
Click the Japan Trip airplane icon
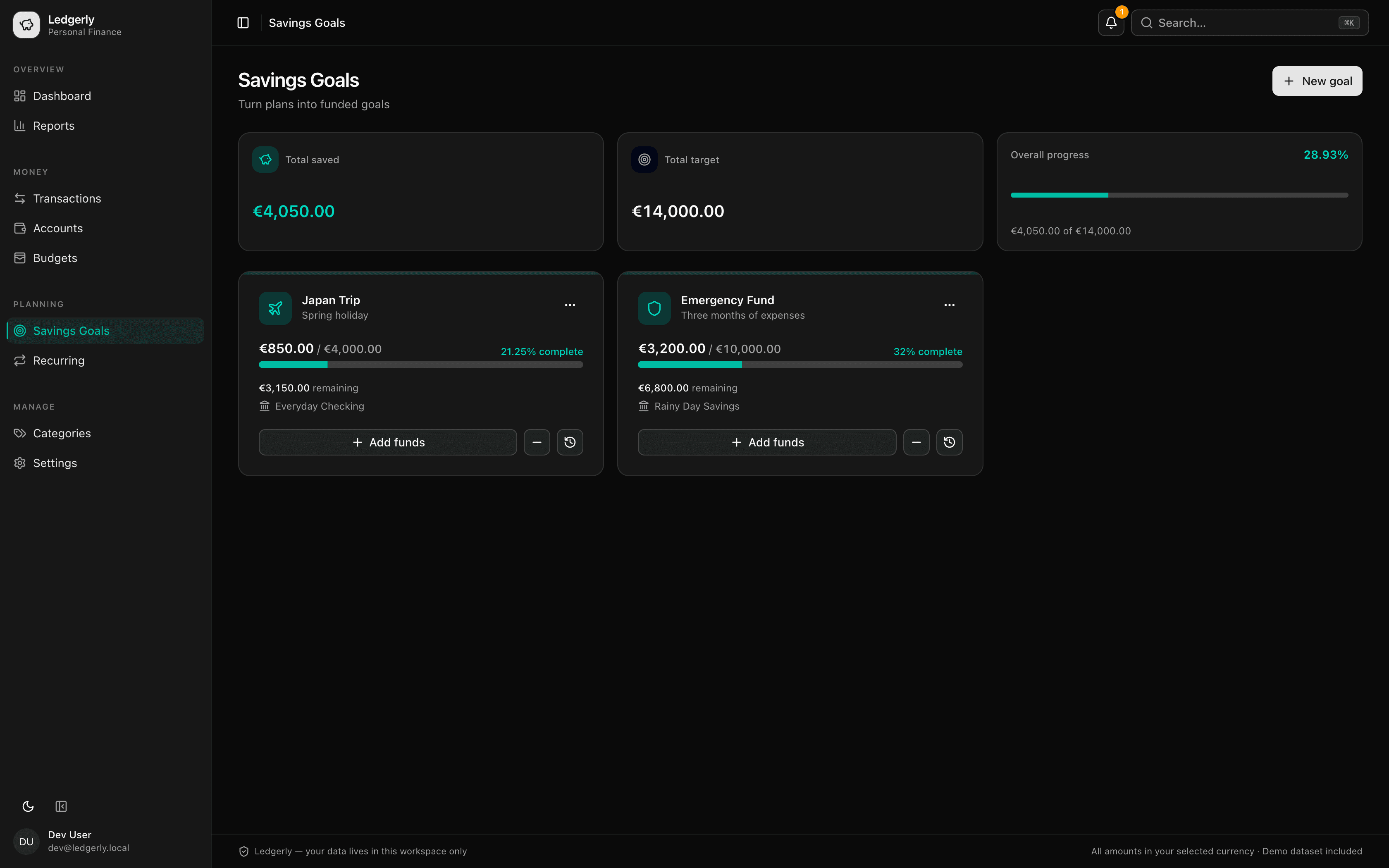(275, 308)
